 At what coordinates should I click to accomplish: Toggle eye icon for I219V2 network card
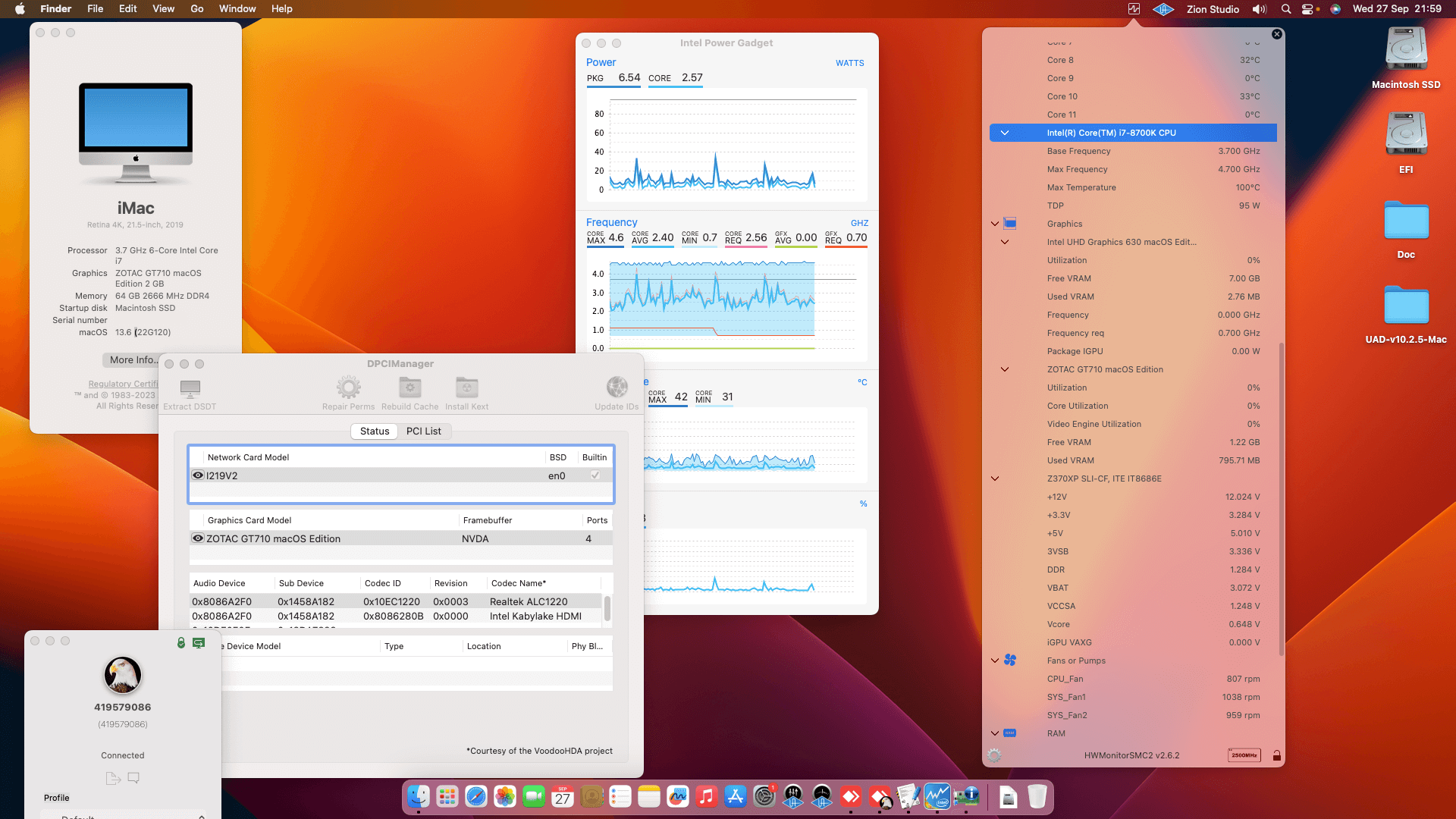pyautogui.click(x=198, y=475)
